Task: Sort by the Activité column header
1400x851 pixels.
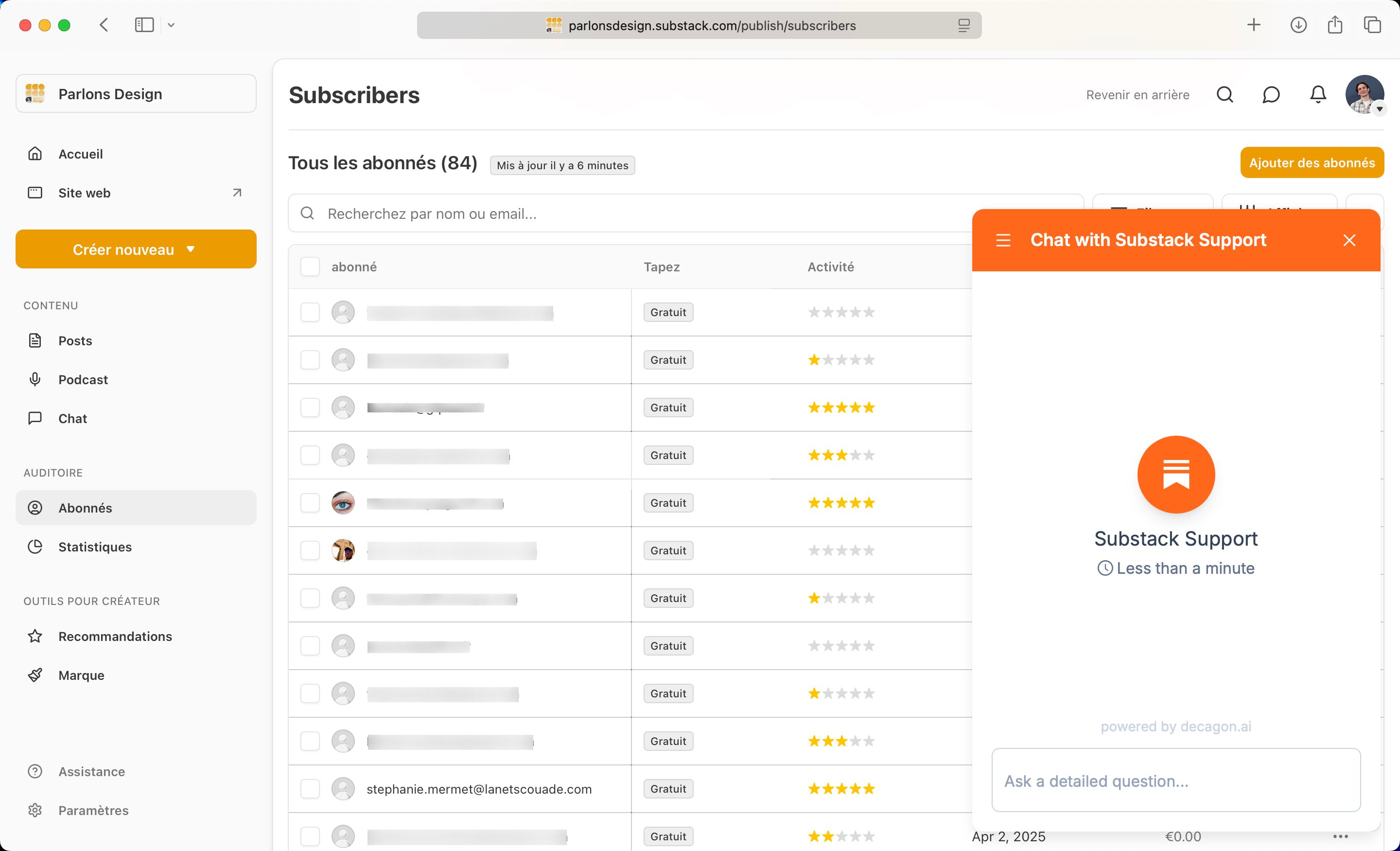Action: click(831, 266)
